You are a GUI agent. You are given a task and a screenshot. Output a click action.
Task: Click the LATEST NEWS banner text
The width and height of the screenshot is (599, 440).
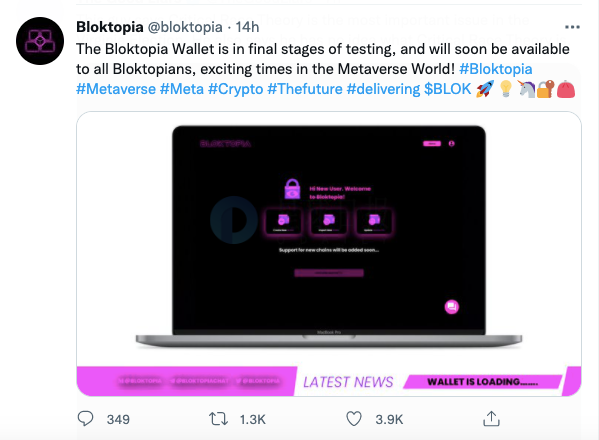348,382
